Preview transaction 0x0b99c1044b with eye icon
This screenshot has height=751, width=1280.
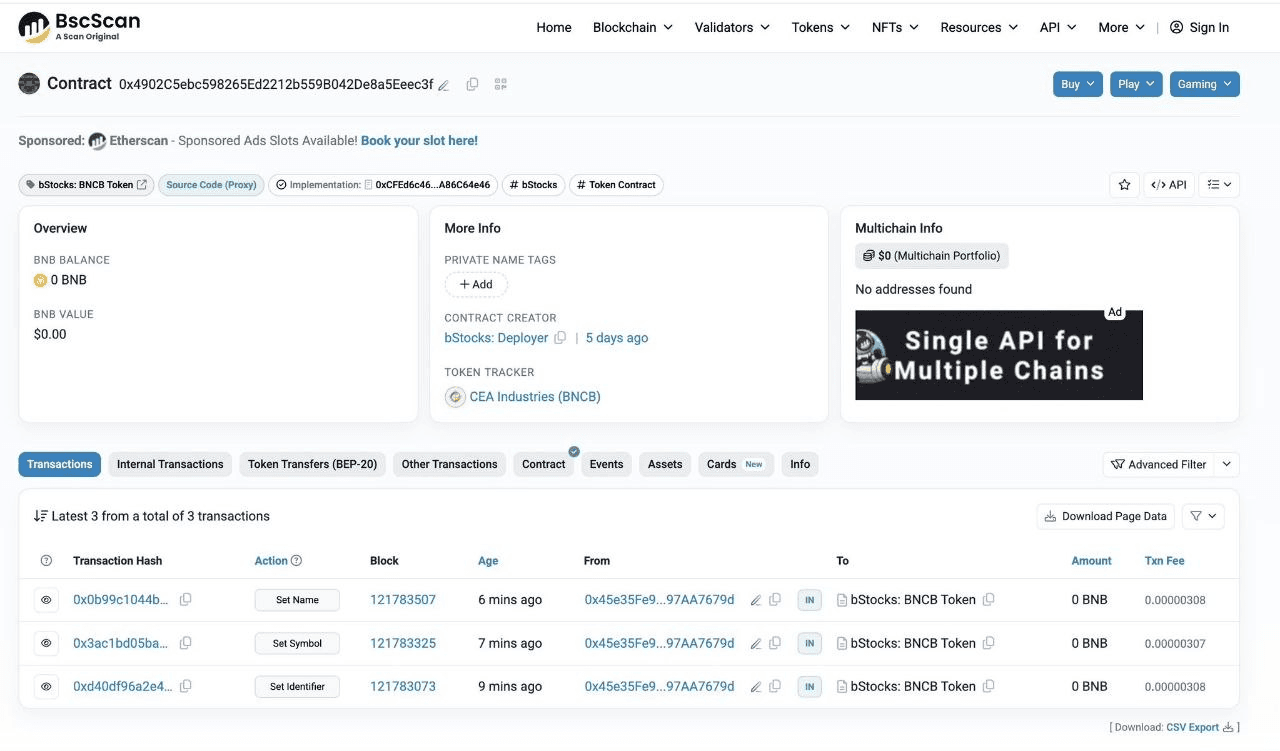pos(46,600)
